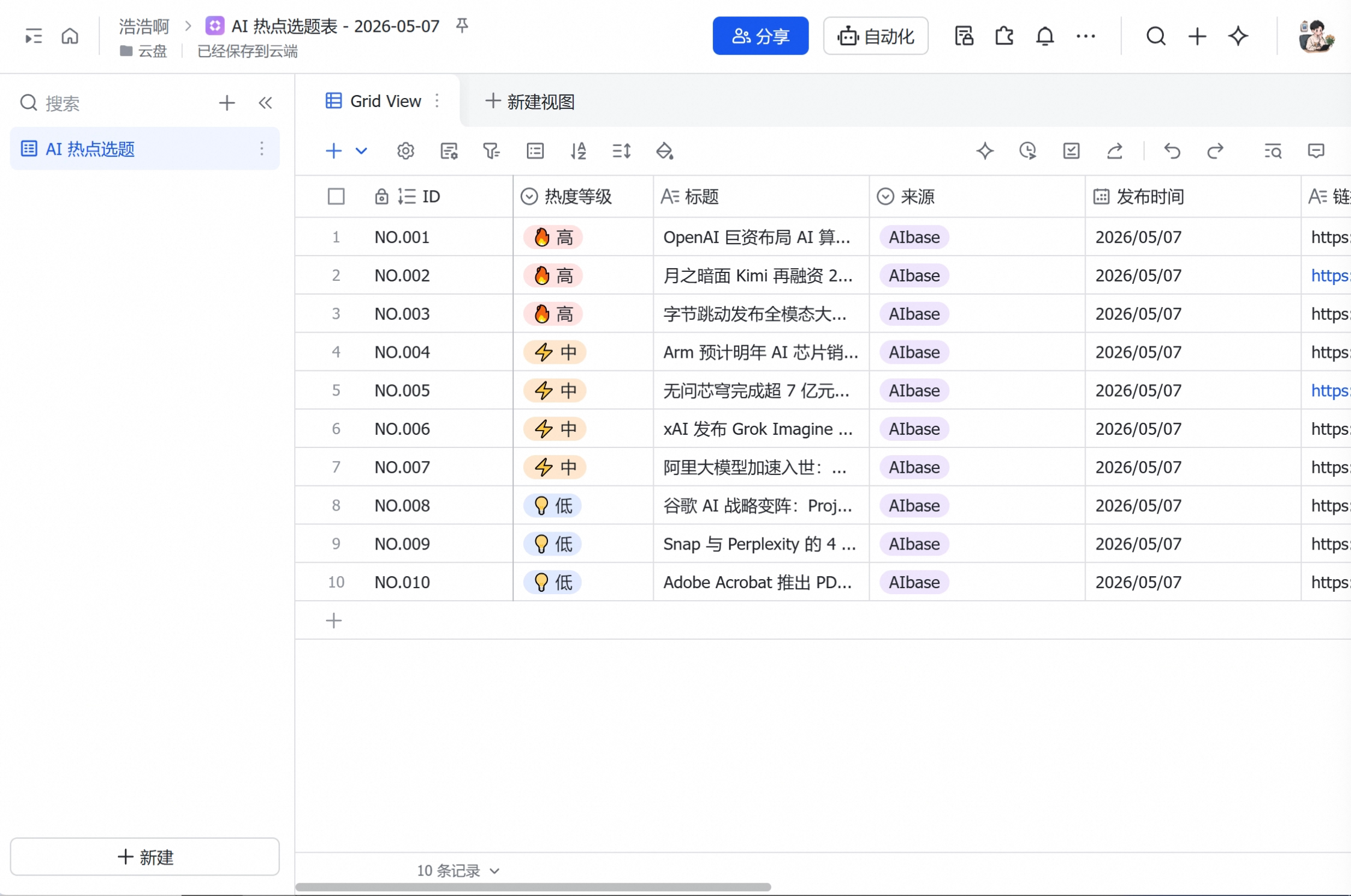This screenshot has width=1351, height=896.
Task: Click the 标题 column header
Action: pyautogui.click(x=762, y=197)
